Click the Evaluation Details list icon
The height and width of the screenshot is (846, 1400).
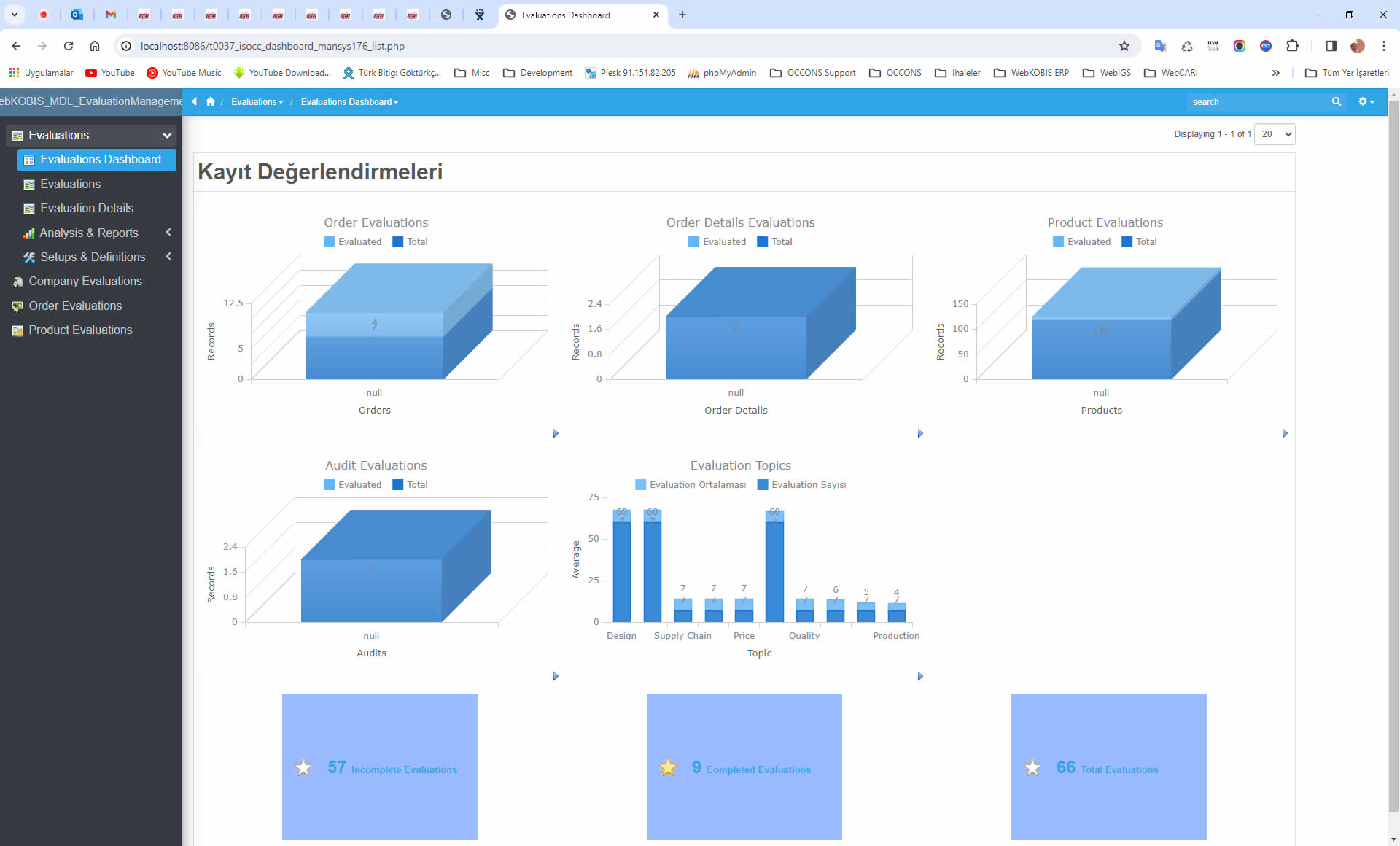[x=29, y=209]
